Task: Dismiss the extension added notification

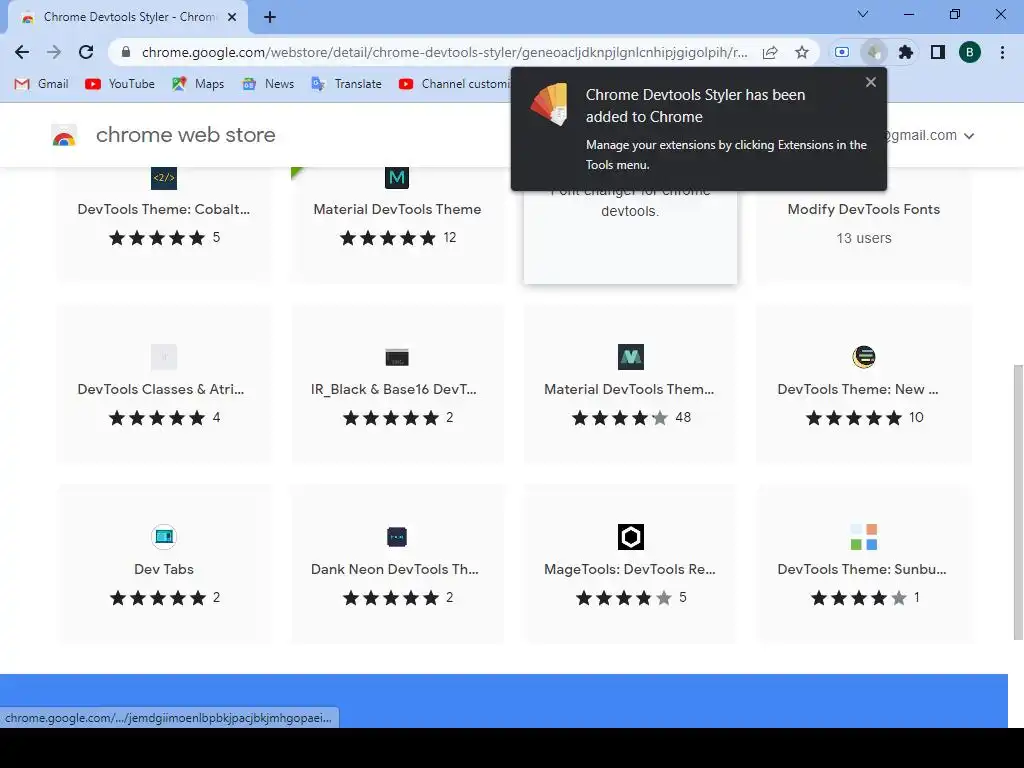Action: (x=871, y=82)
